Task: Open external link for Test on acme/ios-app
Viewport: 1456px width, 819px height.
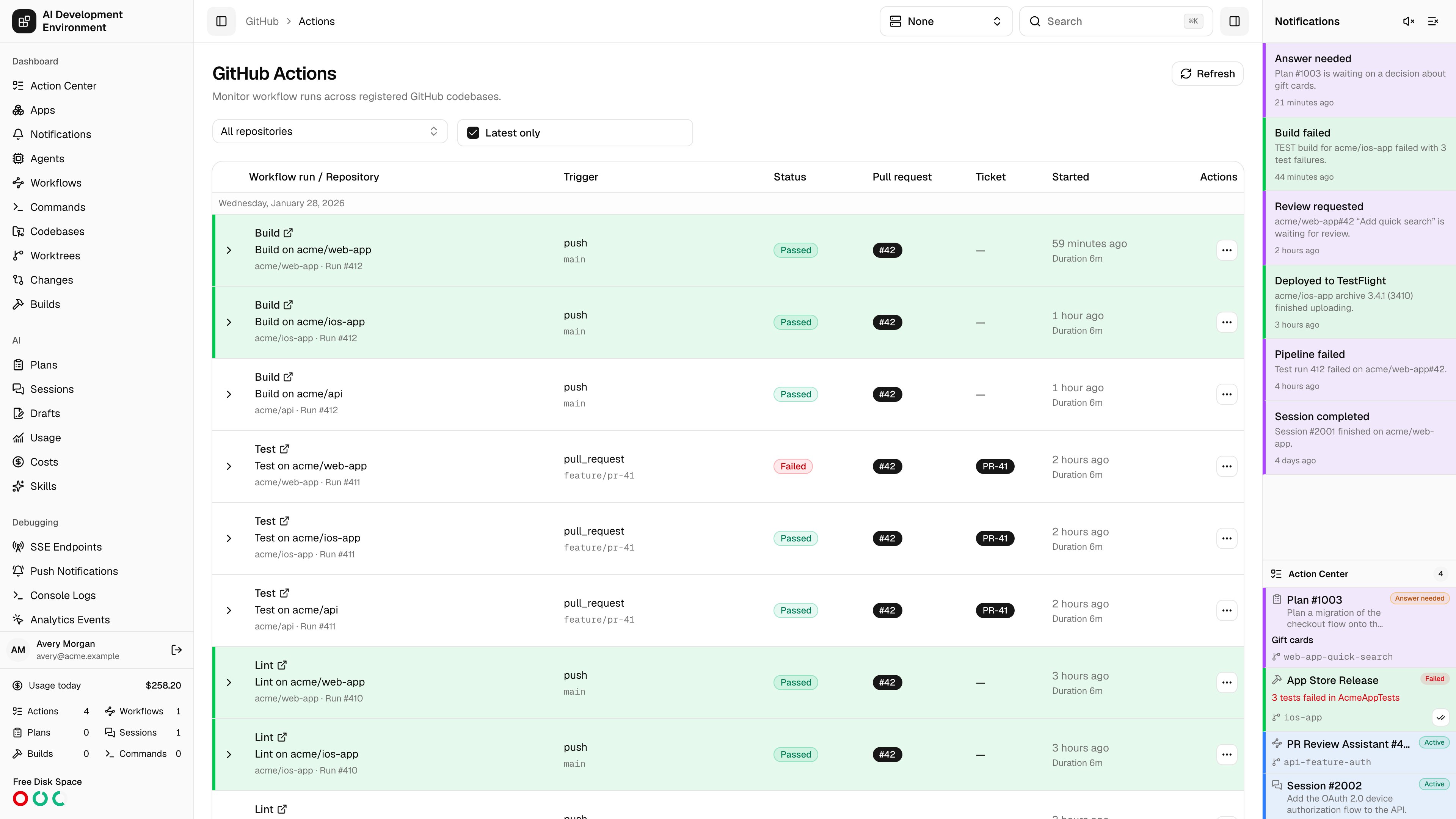Action: coord(284,521)
